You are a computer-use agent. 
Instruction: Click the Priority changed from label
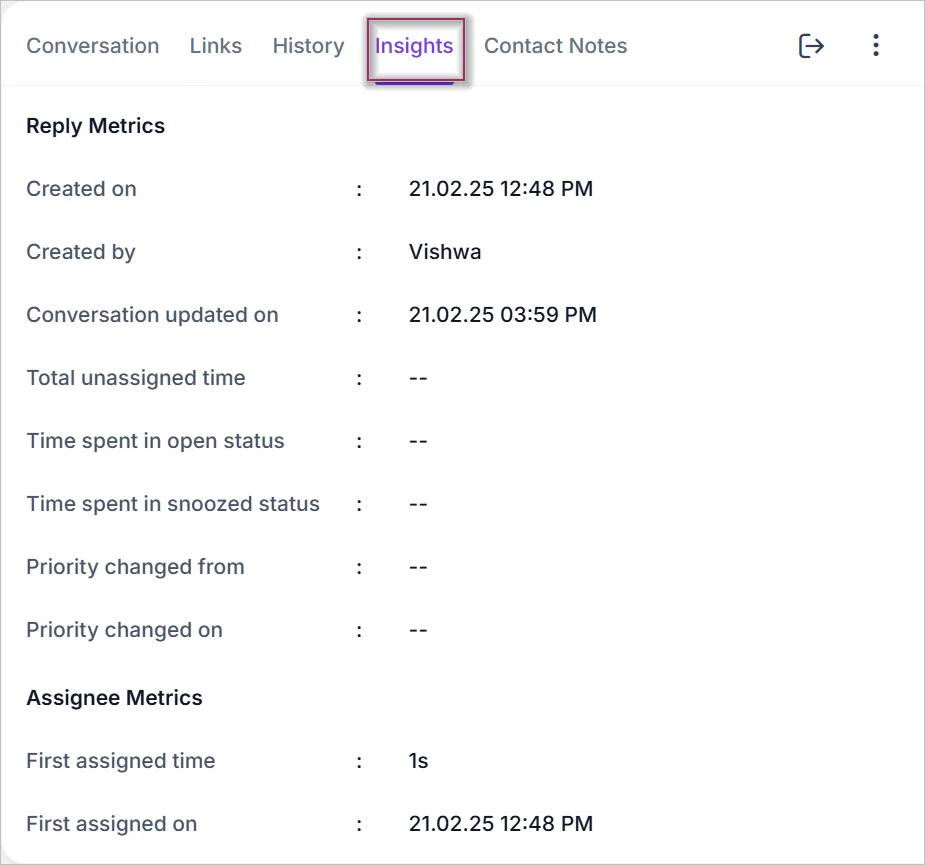click(x=135, y=567)
